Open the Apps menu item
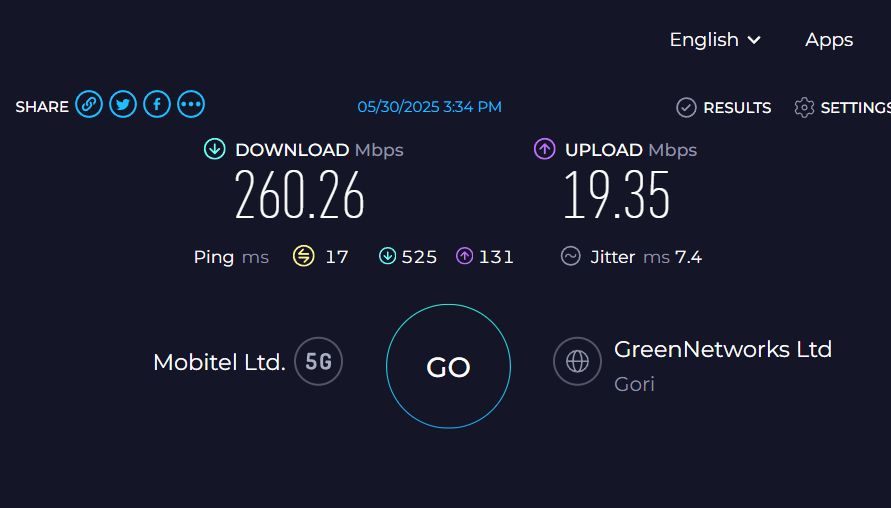The image size is (891, 508). coord(829,40)
